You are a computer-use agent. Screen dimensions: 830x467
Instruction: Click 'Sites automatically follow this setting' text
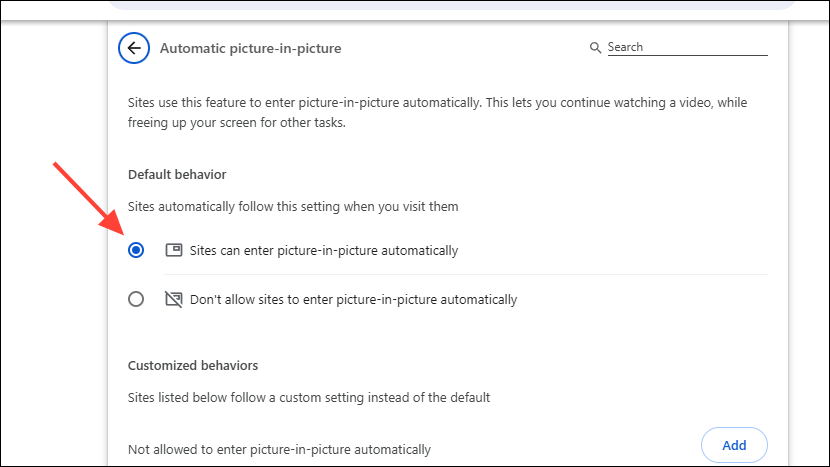[x=293, y=207]
